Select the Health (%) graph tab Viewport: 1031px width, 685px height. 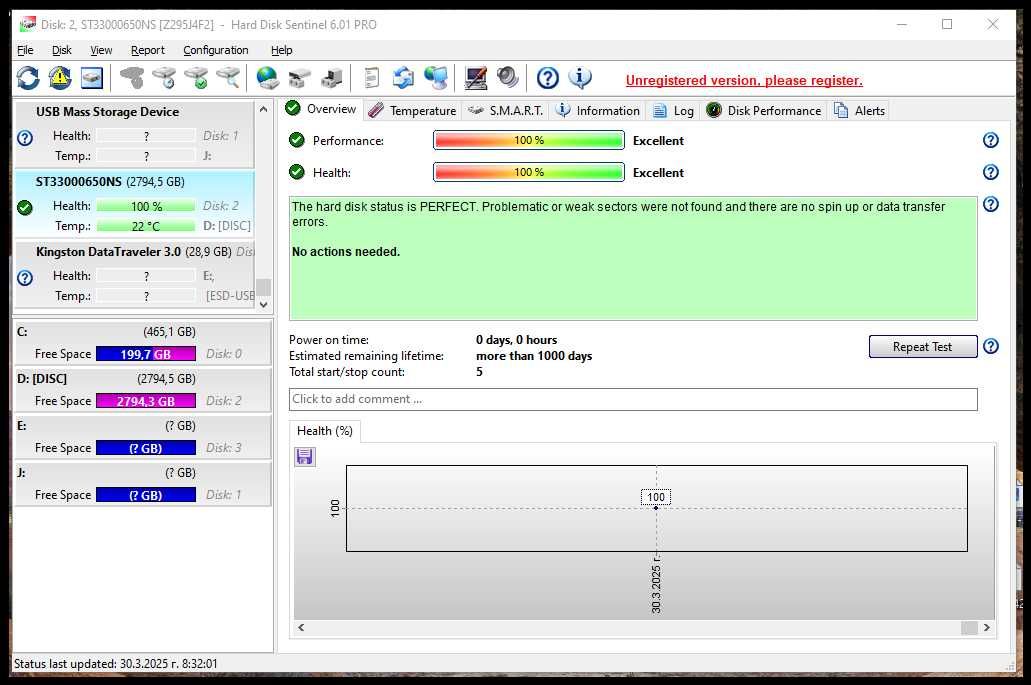325,431
